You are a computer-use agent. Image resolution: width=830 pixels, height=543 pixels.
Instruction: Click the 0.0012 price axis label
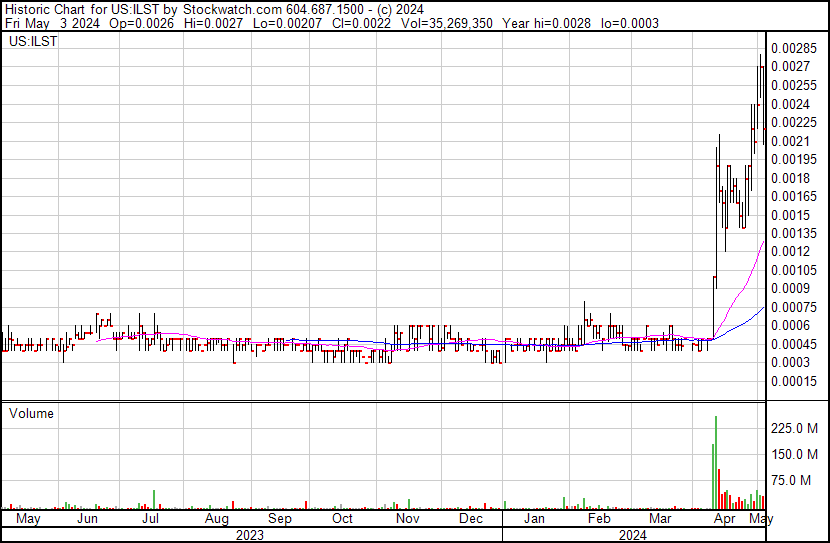(x=790, y=251)
